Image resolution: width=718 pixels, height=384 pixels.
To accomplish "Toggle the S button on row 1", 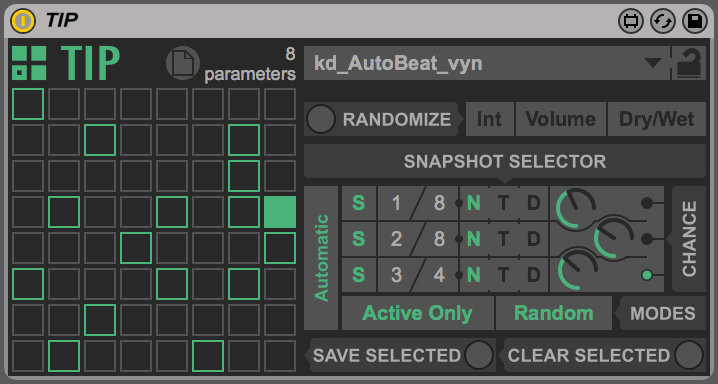I will (x=359, y=203).
